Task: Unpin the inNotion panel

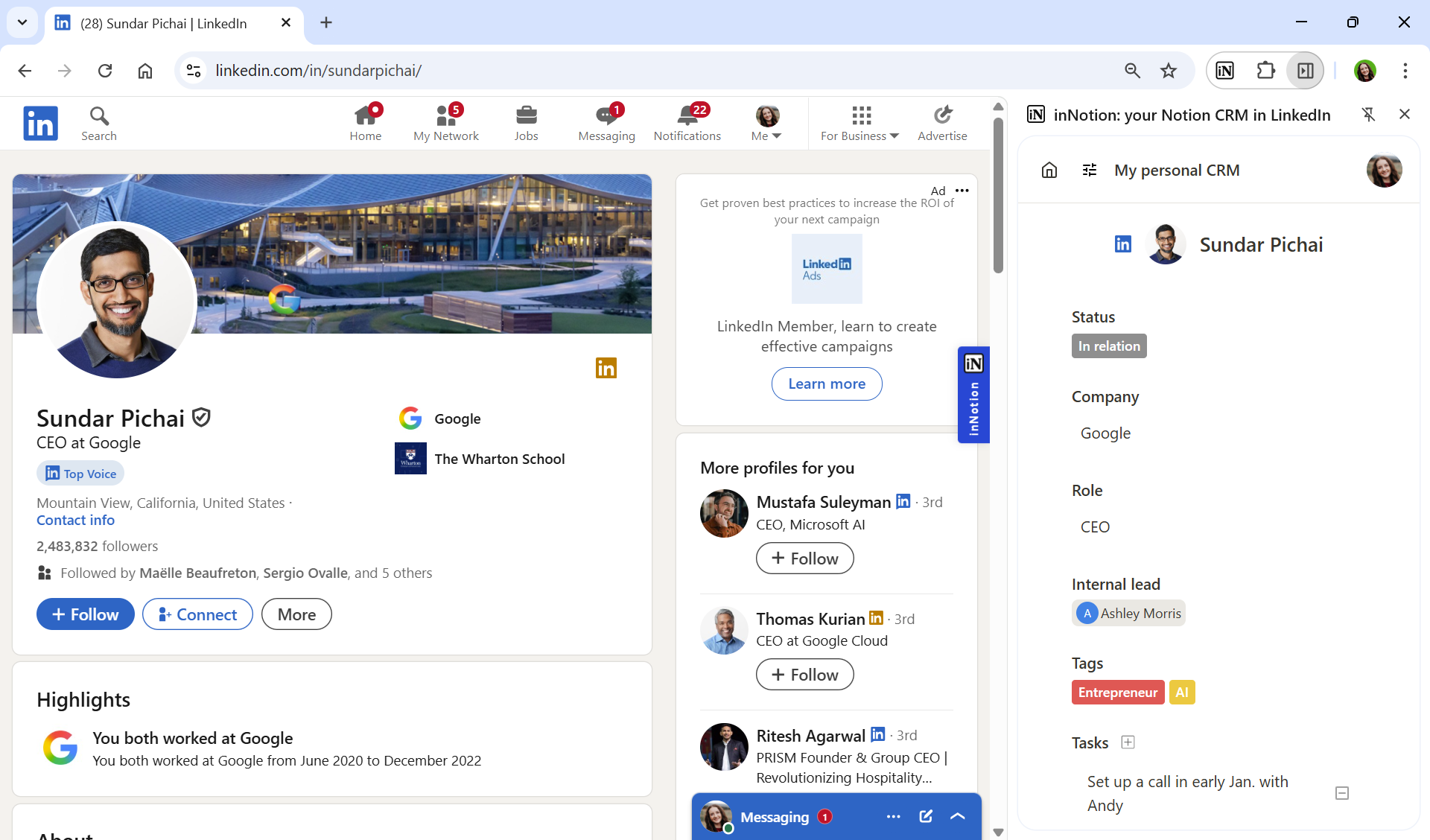Action: (x=1370, y=115)
